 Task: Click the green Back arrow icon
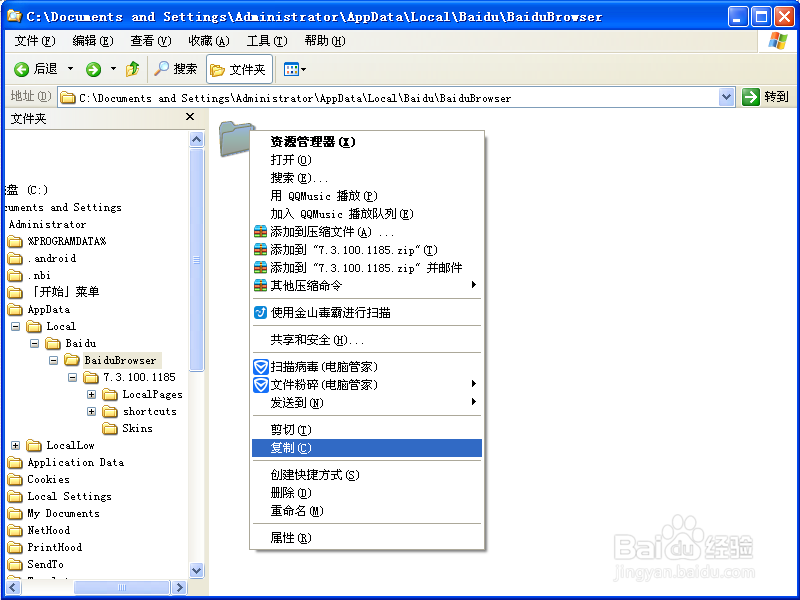tap(21, 69)
